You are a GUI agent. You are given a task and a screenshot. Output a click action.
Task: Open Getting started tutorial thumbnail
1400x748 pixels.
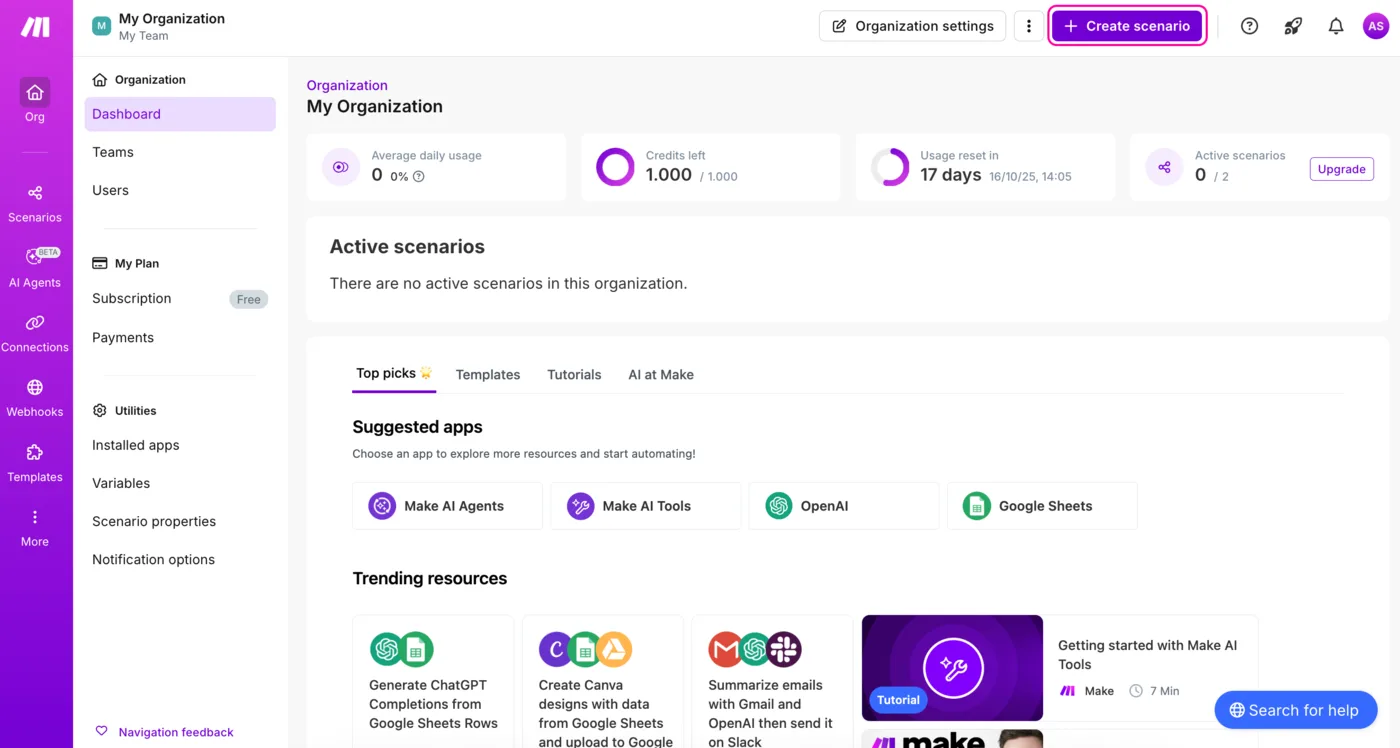click(952, 667)
